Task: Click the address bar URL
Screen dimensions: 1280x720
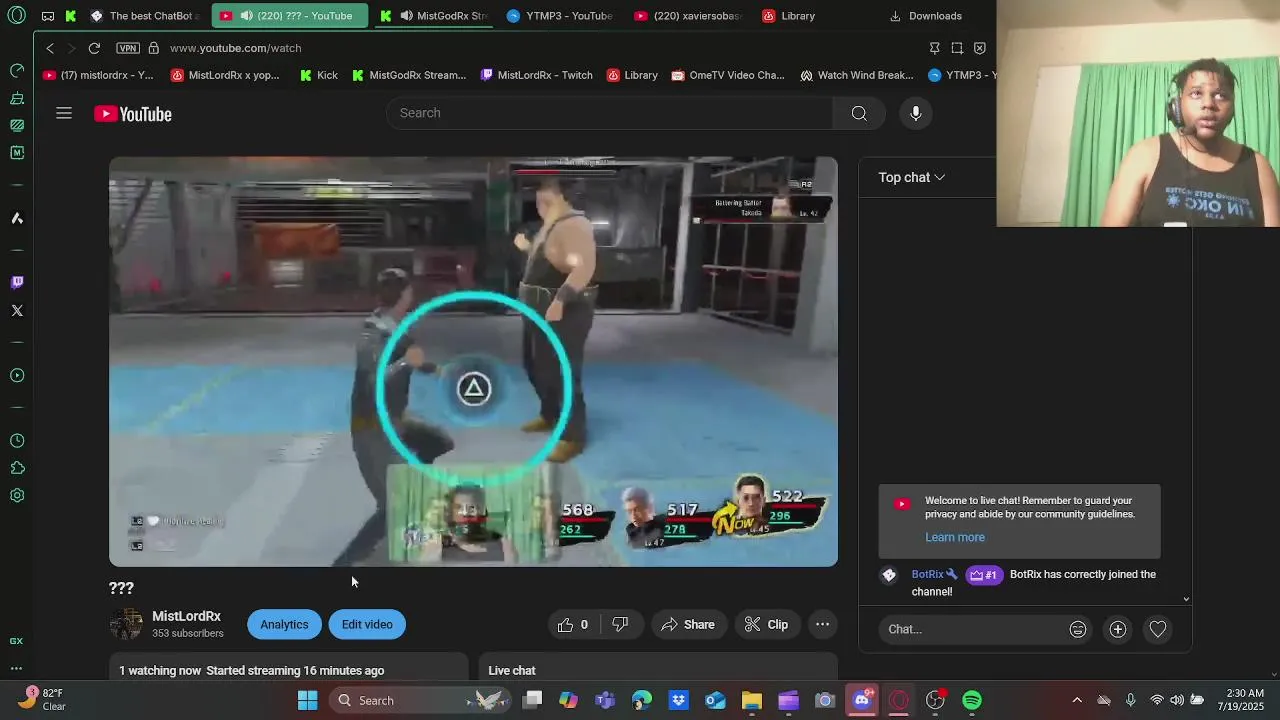Action: pyautogui.click(x=235, y=48)
